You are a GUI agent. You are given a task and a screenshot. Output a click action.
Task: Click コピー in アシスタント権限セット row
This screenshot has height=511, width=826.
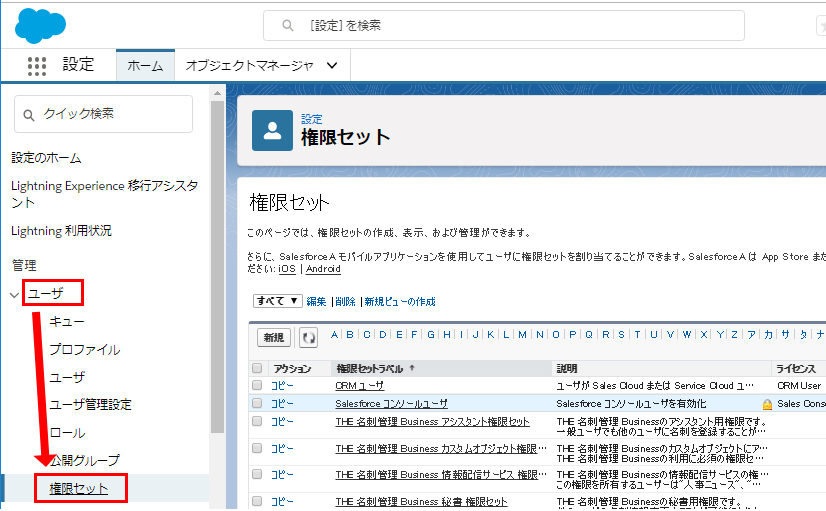(x=282, y=421)
